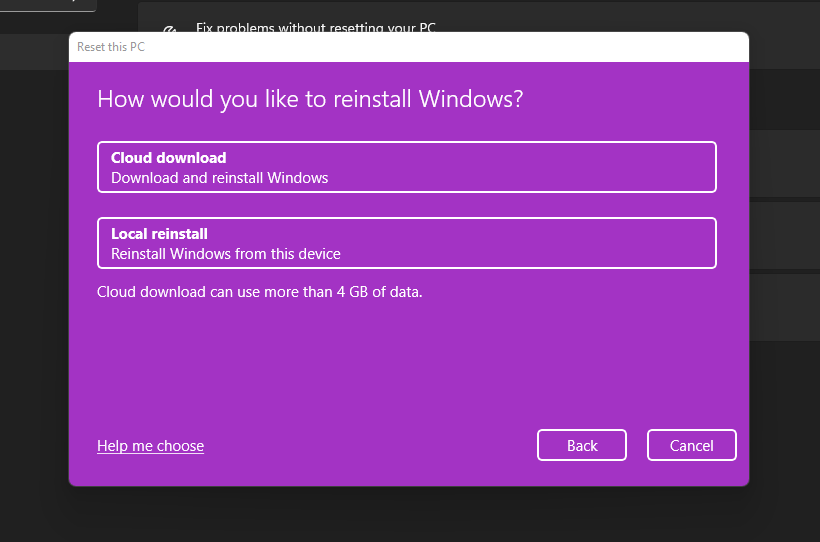
Task: Click 'Fix problems without resetting your PC' in Settings
Action: (315, 28)
